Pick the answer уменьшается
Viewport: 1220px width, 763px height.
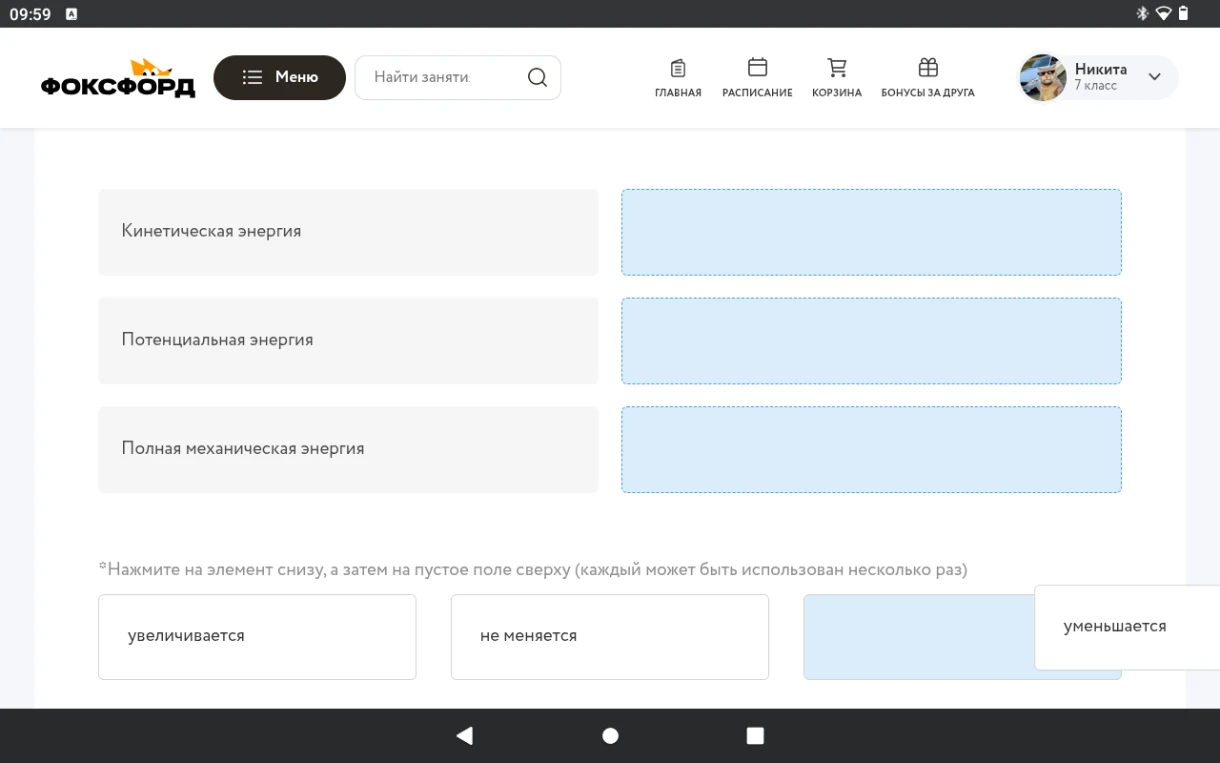[1127, 627]
